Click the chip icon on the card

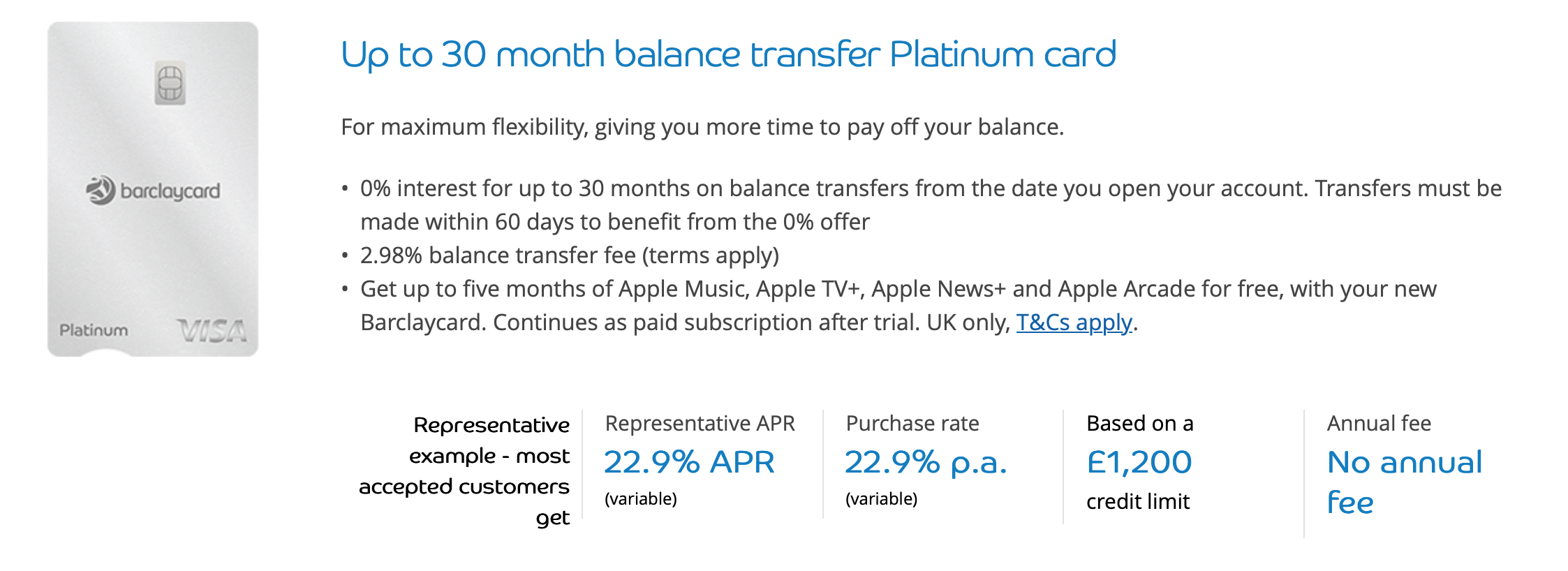(170, 84)
